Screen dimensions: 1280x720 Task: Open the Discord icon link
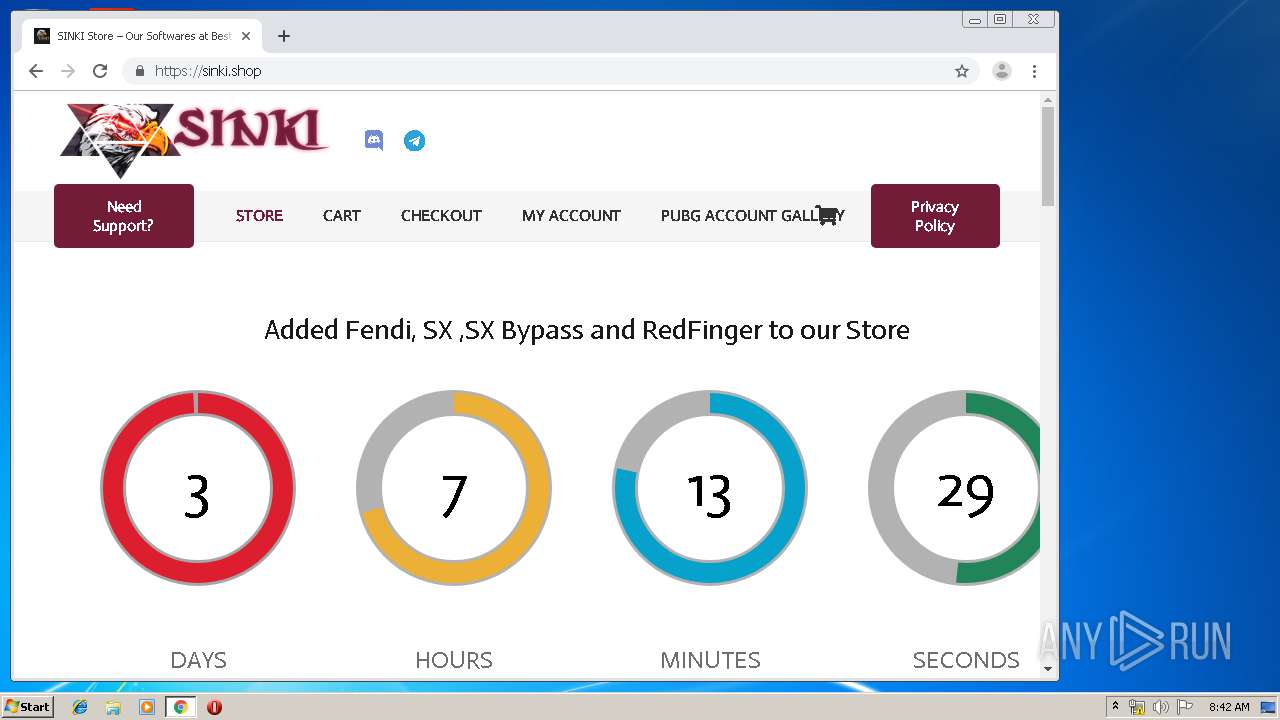coord(374,141)
